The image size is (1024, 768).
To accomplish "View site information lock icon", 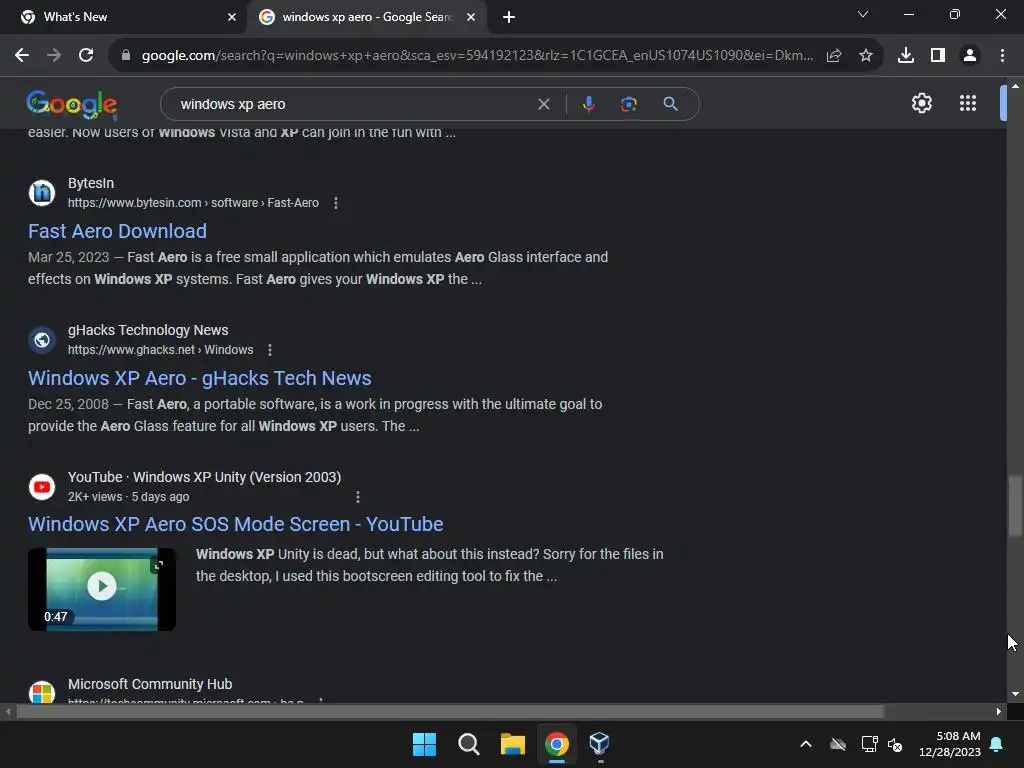I will coord(126,56).
